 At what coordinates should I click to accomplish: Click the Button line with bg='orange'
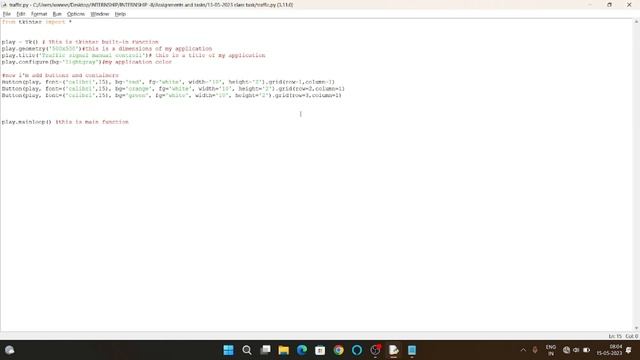pyautogui.click(x=173, y=89)
